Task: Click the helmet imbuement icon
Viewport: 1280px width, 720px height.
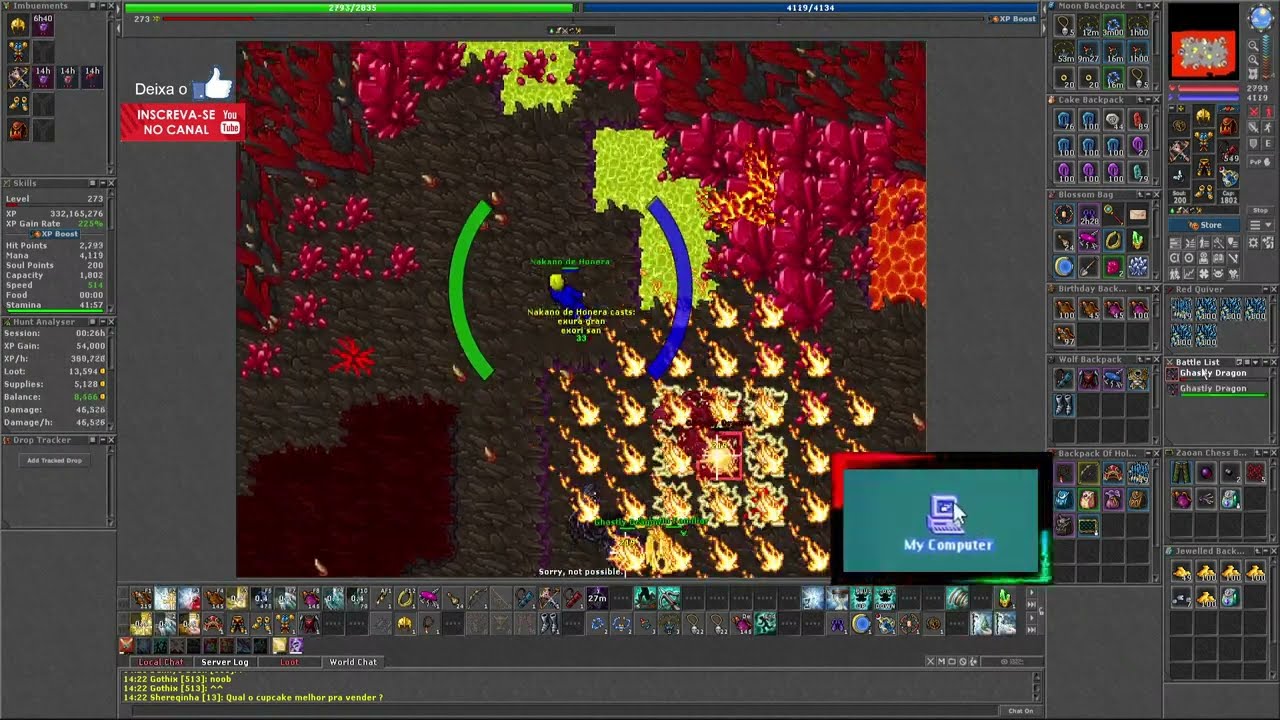Action: (18, 26)
